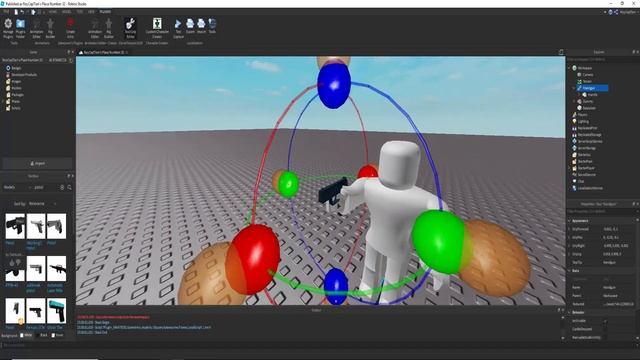This screenshot has width=640, height=360.
Task: Click the Toolbox search field containing pistol
Action: click(x=45, y=187)
